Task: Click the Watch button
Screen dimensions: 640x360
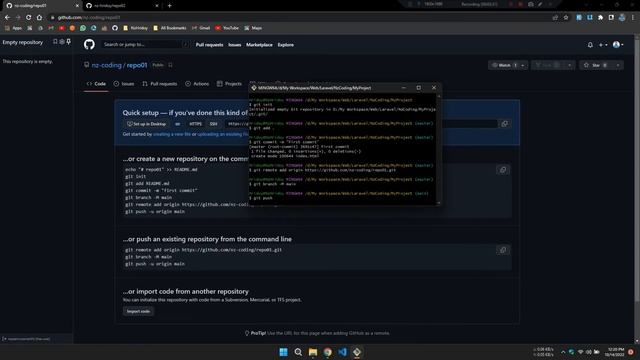Action: [x=504, y=65]
